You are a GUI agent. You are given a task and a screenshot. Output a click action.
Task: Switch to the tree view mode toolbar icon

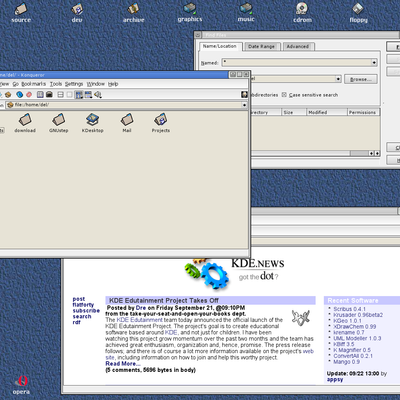88,95
